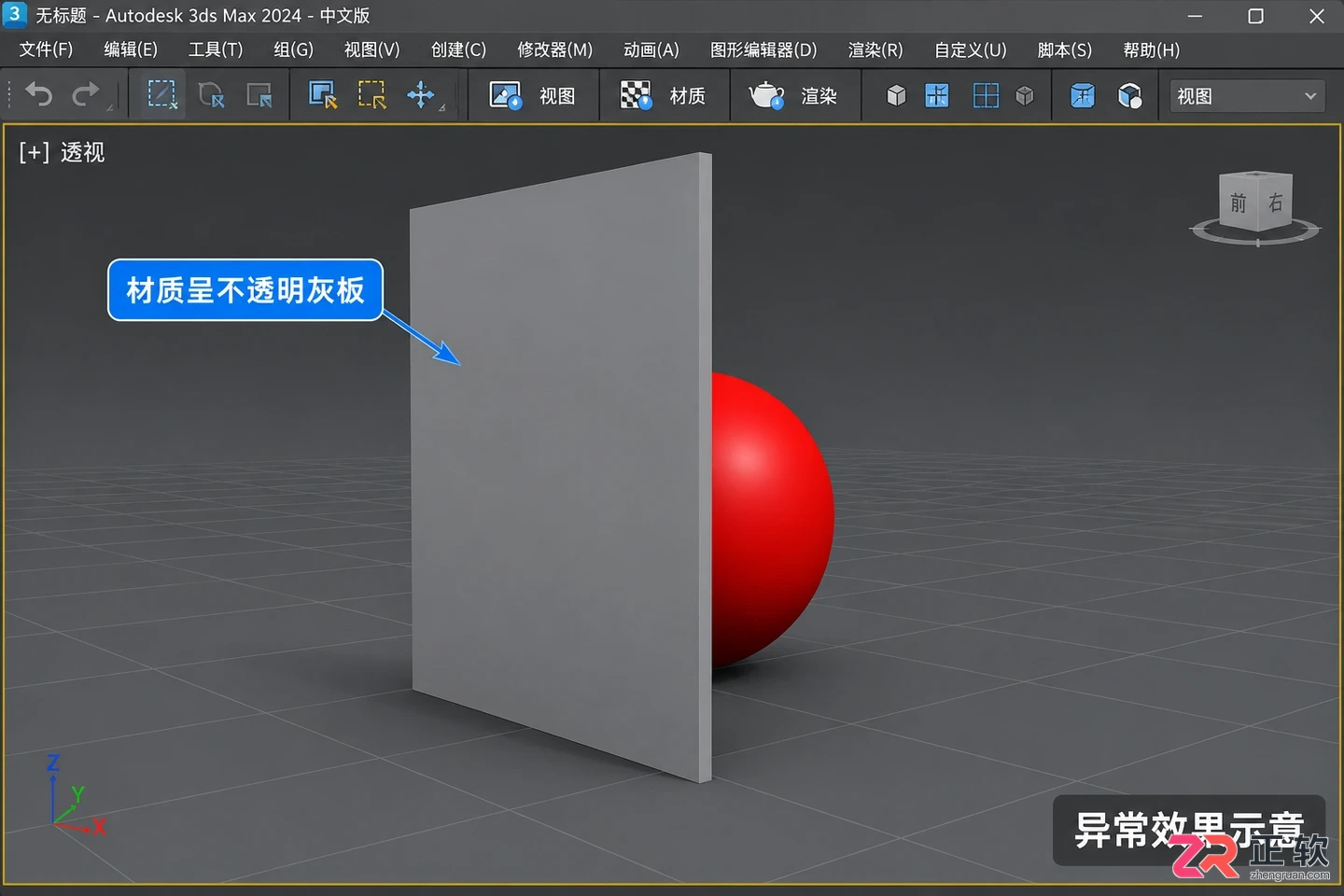Switch to the four-pane viewport layout icon

[x=986, y=95]
